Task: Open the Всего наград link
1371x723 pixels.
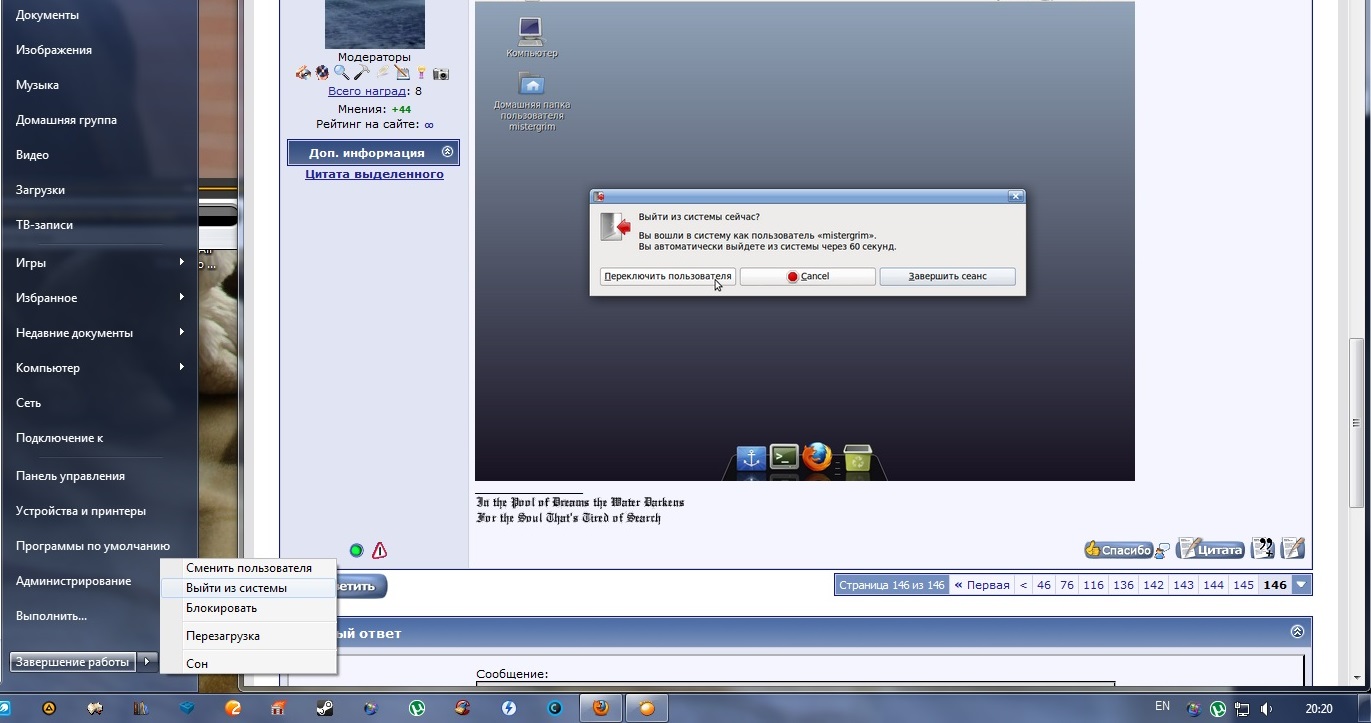Action: click(367, 91)
